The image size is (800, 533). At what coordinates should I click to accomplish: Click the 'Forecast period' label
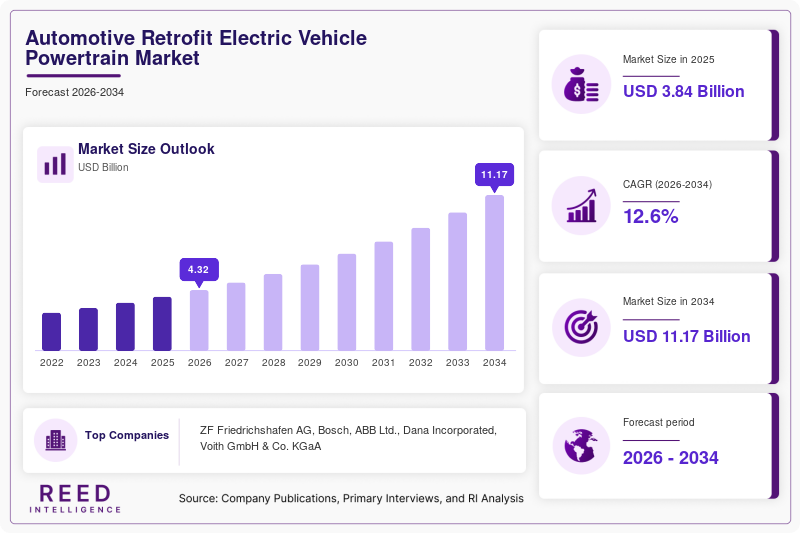pyautogui.click(x=659, y=422)
